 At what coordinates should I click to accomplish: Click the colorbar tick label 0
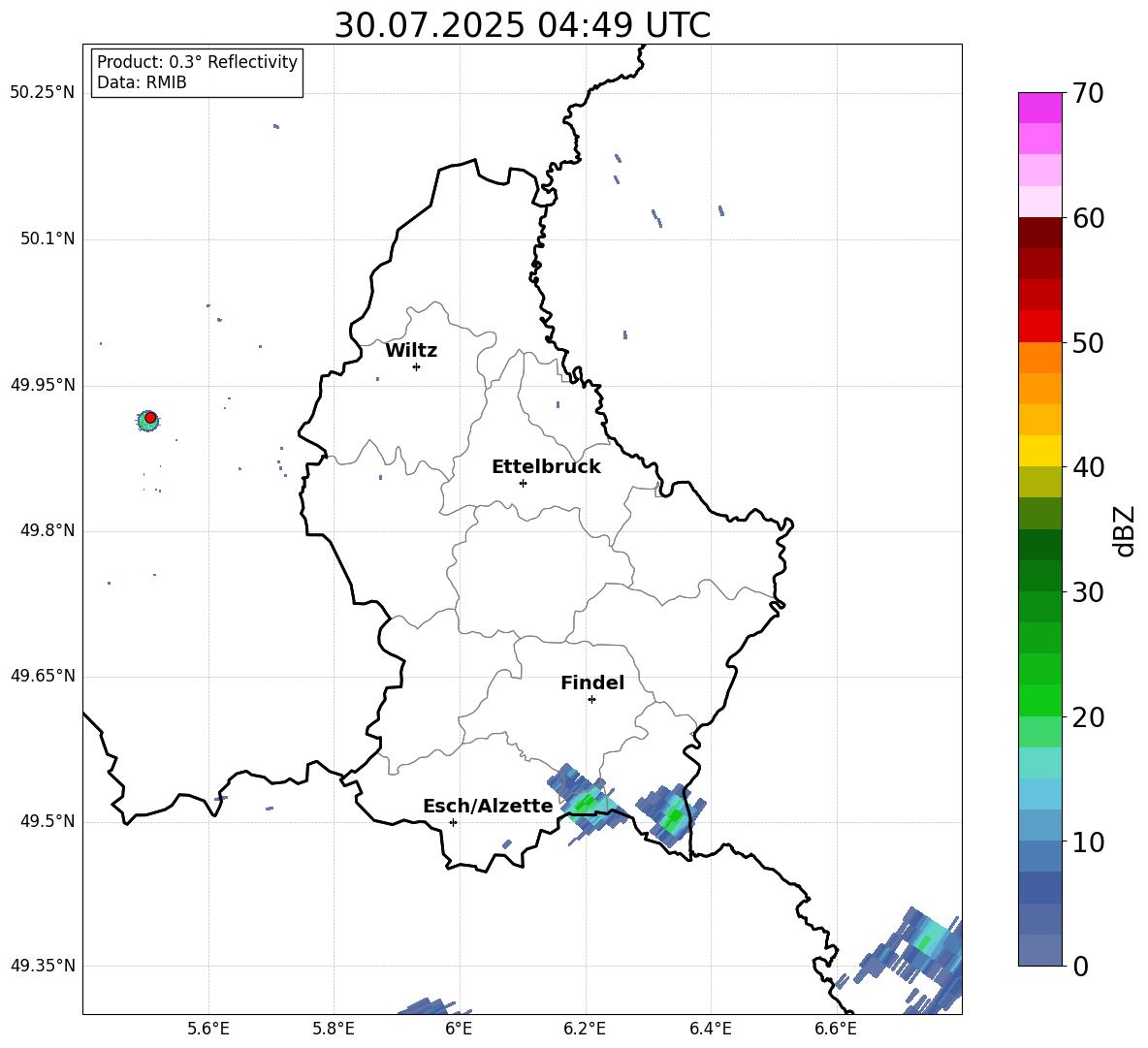1080,966
